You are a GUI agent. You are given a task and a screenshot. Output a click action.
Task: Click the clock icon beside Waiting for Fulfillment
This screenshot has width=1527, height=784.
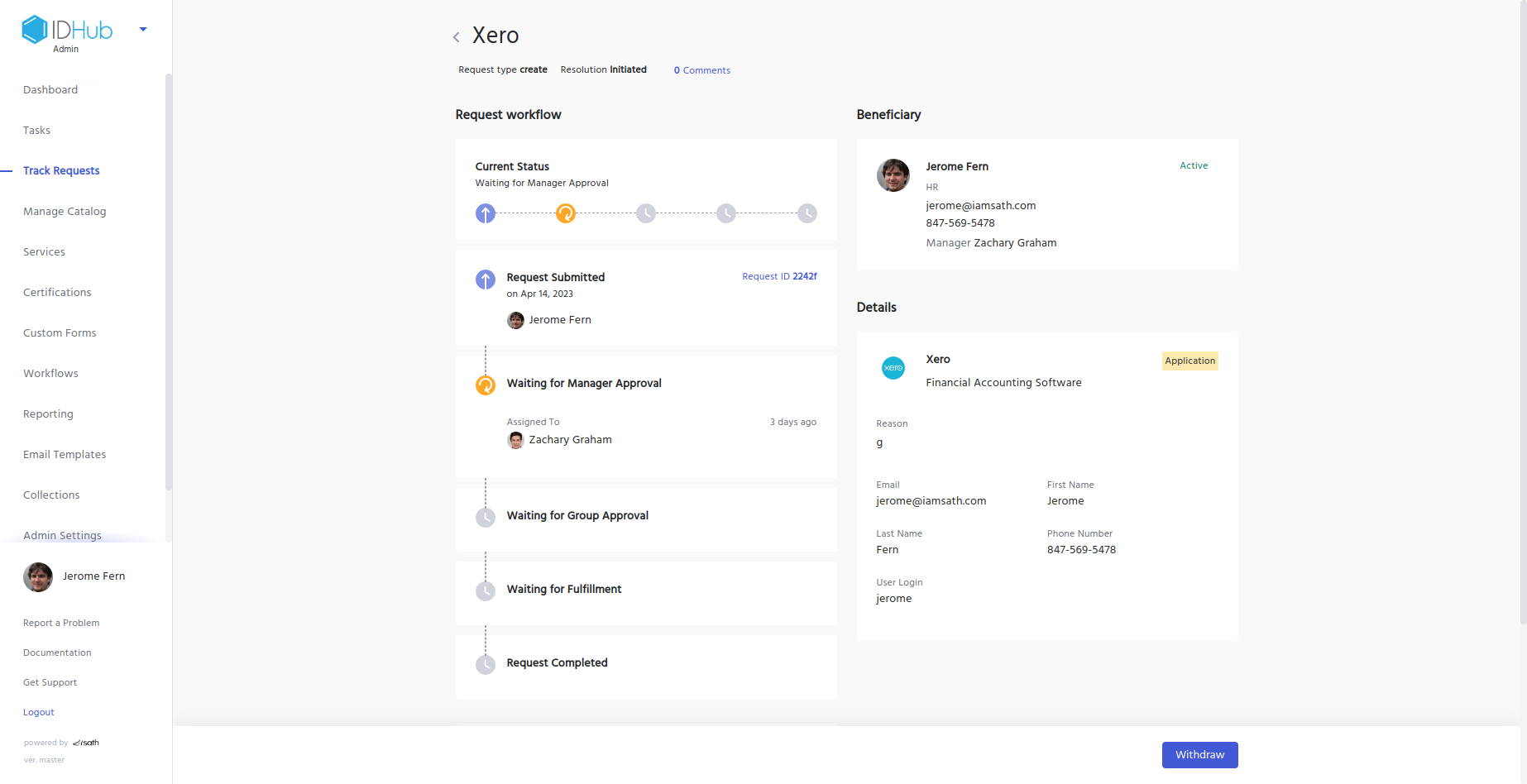[x=486, y=590]
